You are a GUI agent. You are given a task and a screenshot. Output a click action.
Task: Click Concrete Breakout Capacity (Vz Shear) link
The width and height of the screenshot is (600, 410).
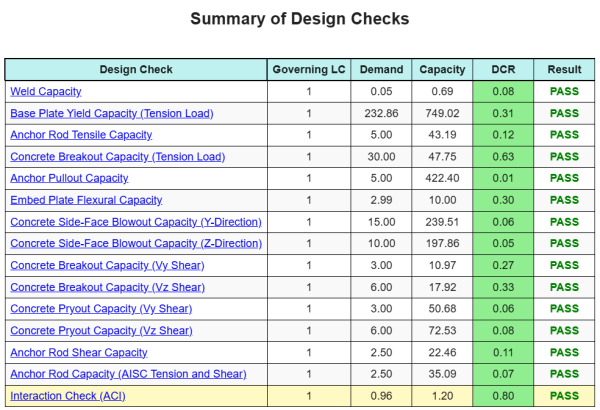107,287
